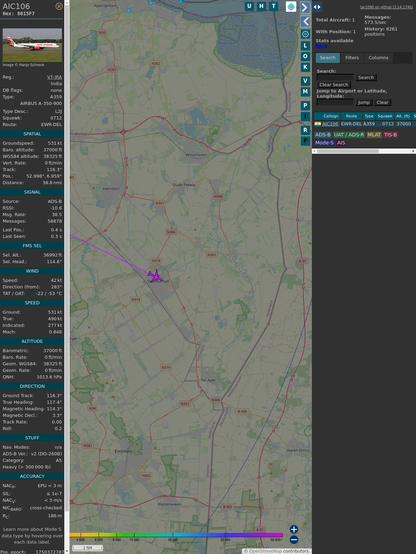Viewport: 416px width, 554px height.
Task: Click the aircraft list horizontal scrollbar
Action: pyautogui.click(x=364, y=151)
